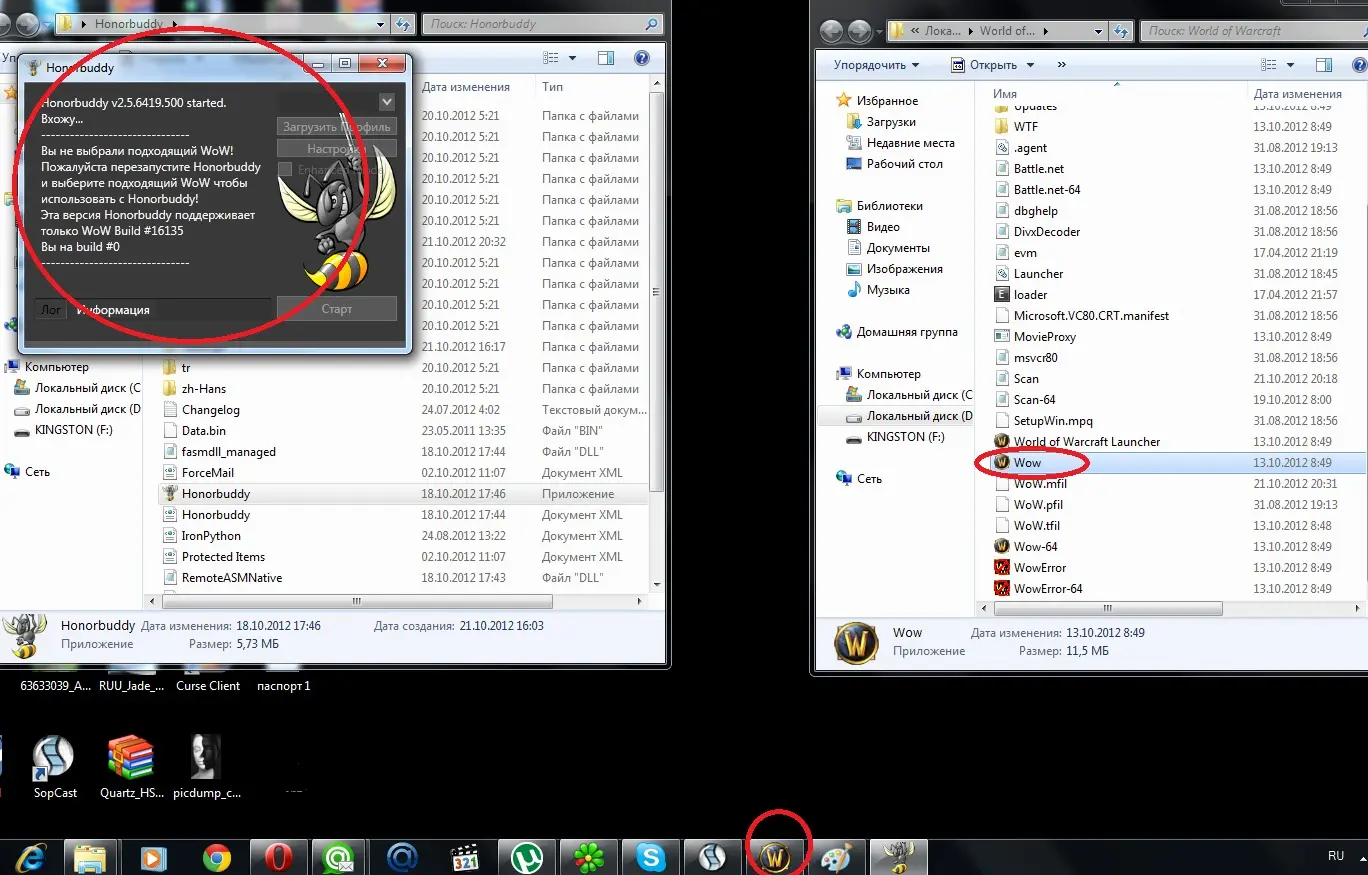The image size is (1368, 875).
Task: Click the Настройки button in Honorbuddy
Action: [x=336, y=148]
